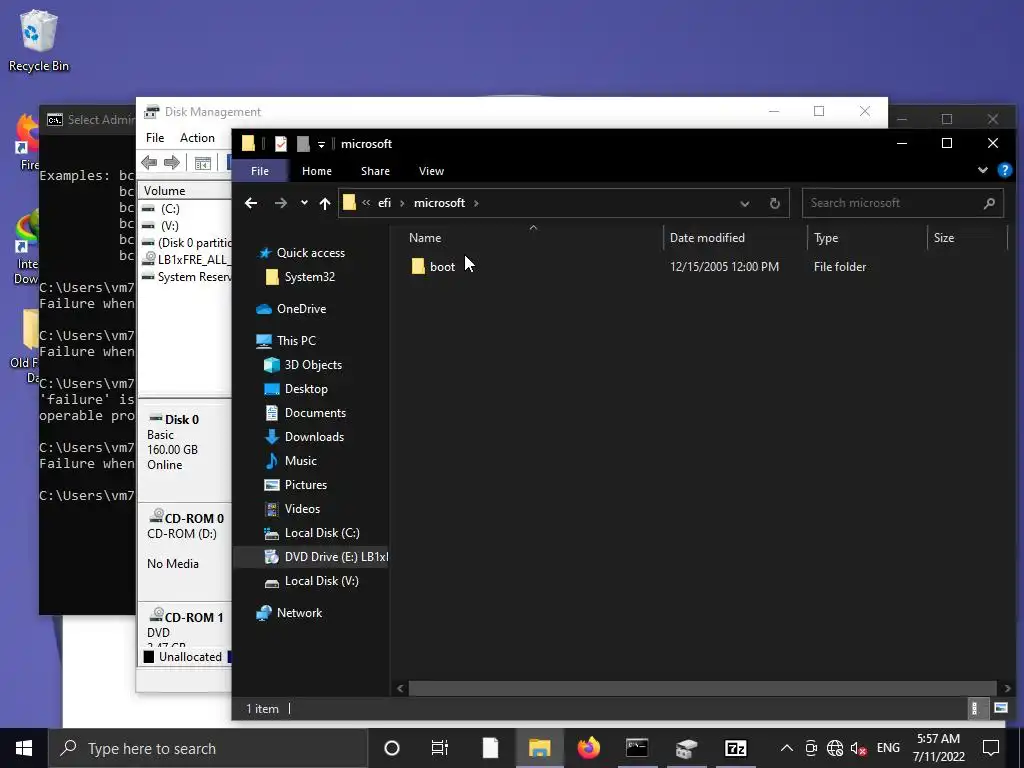Open 7-Zip from the taskbar
1024x768 pixels.
pyautogui.click(x=735, y=748)
